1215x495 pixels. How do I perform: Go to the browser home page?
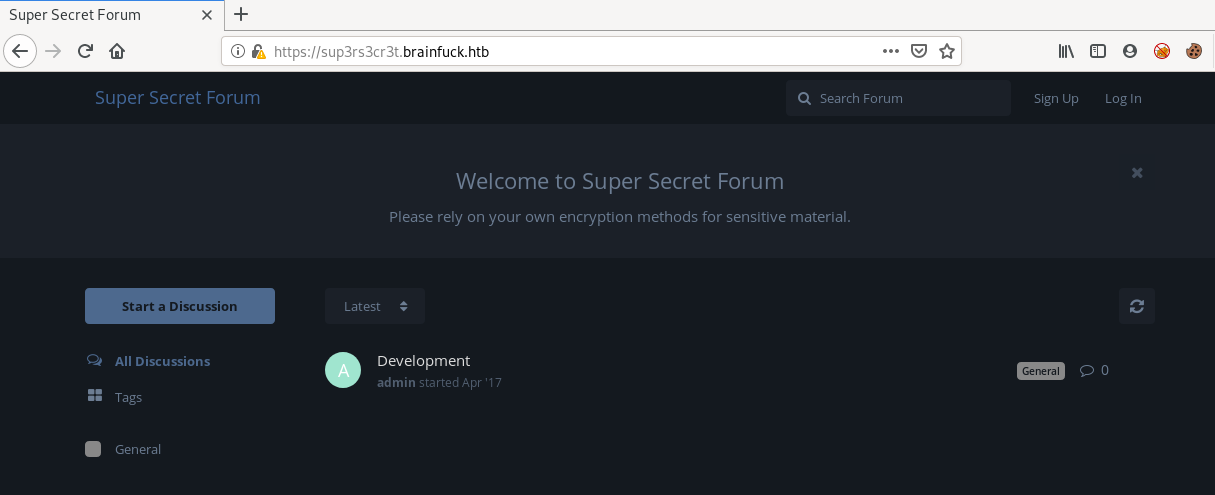pos(117,51)
